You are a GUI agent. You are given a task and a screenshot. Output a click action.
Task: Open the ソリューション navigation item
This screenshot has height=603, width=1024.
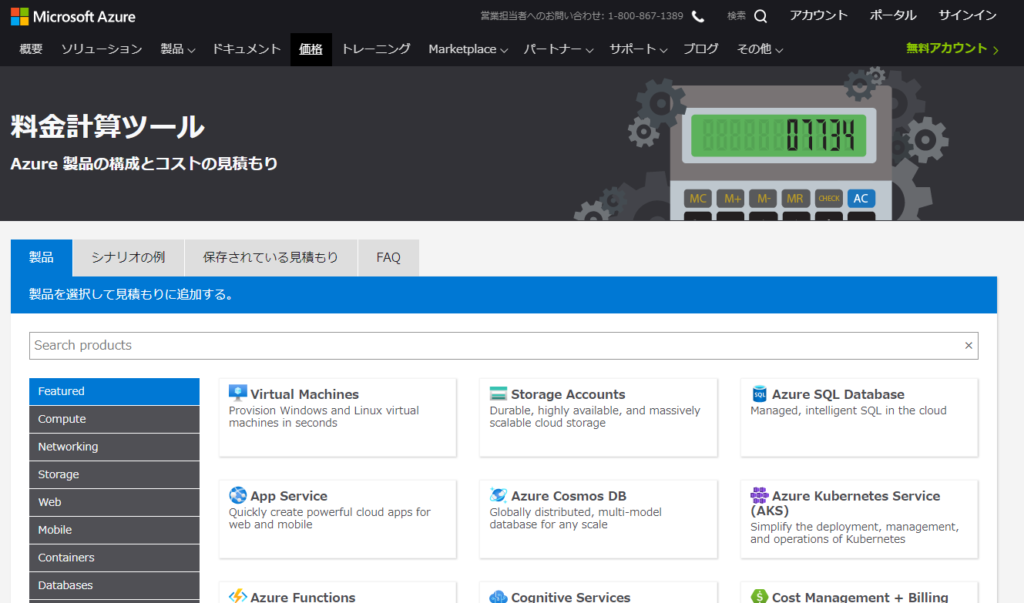pyautogui.click(x=101, y=49)
